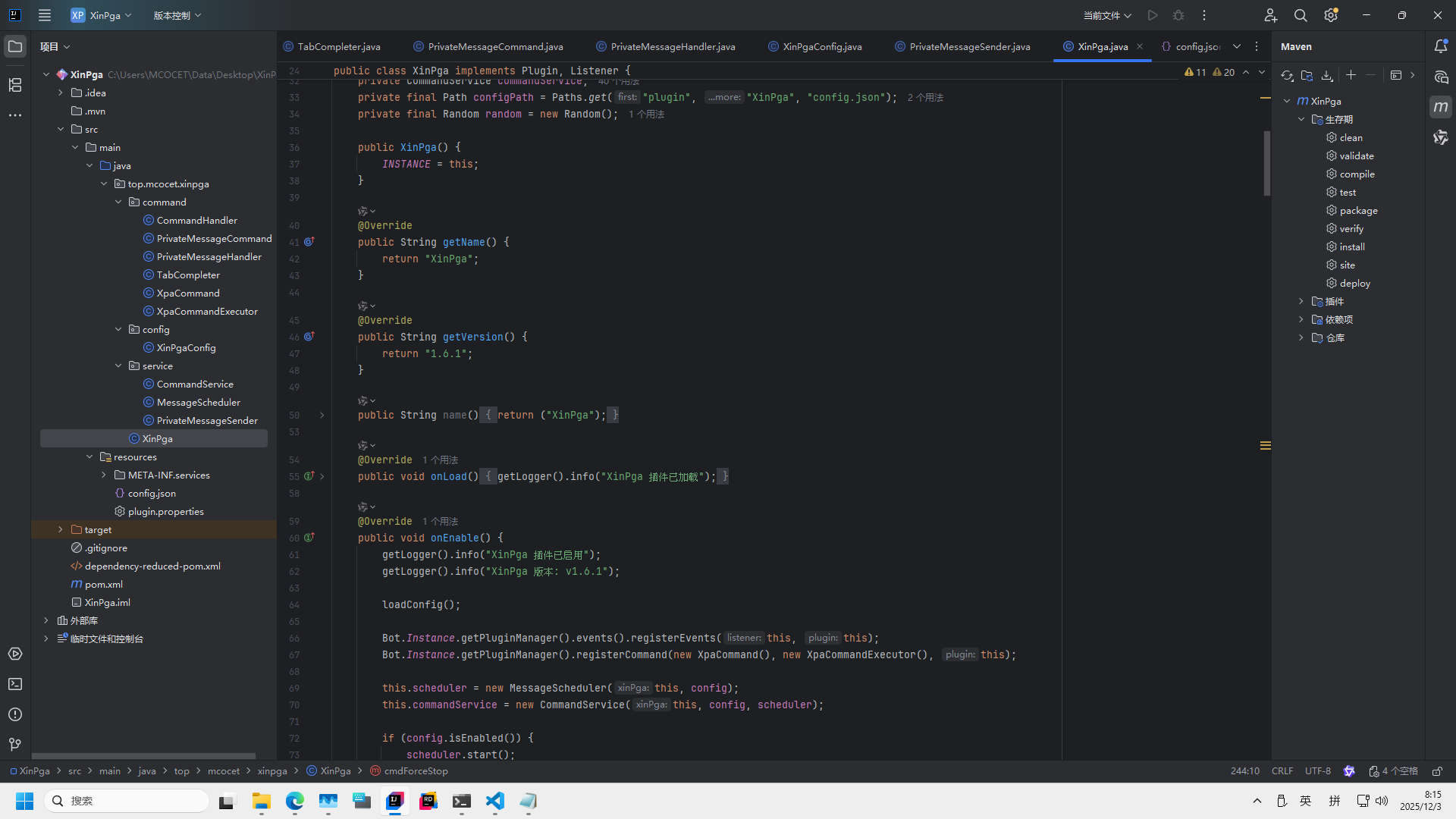This screenshot has width=1456, height=819.
Task: Toggle the Maven tool window button
Action: pyautogui.click(x=1441, y=107)
